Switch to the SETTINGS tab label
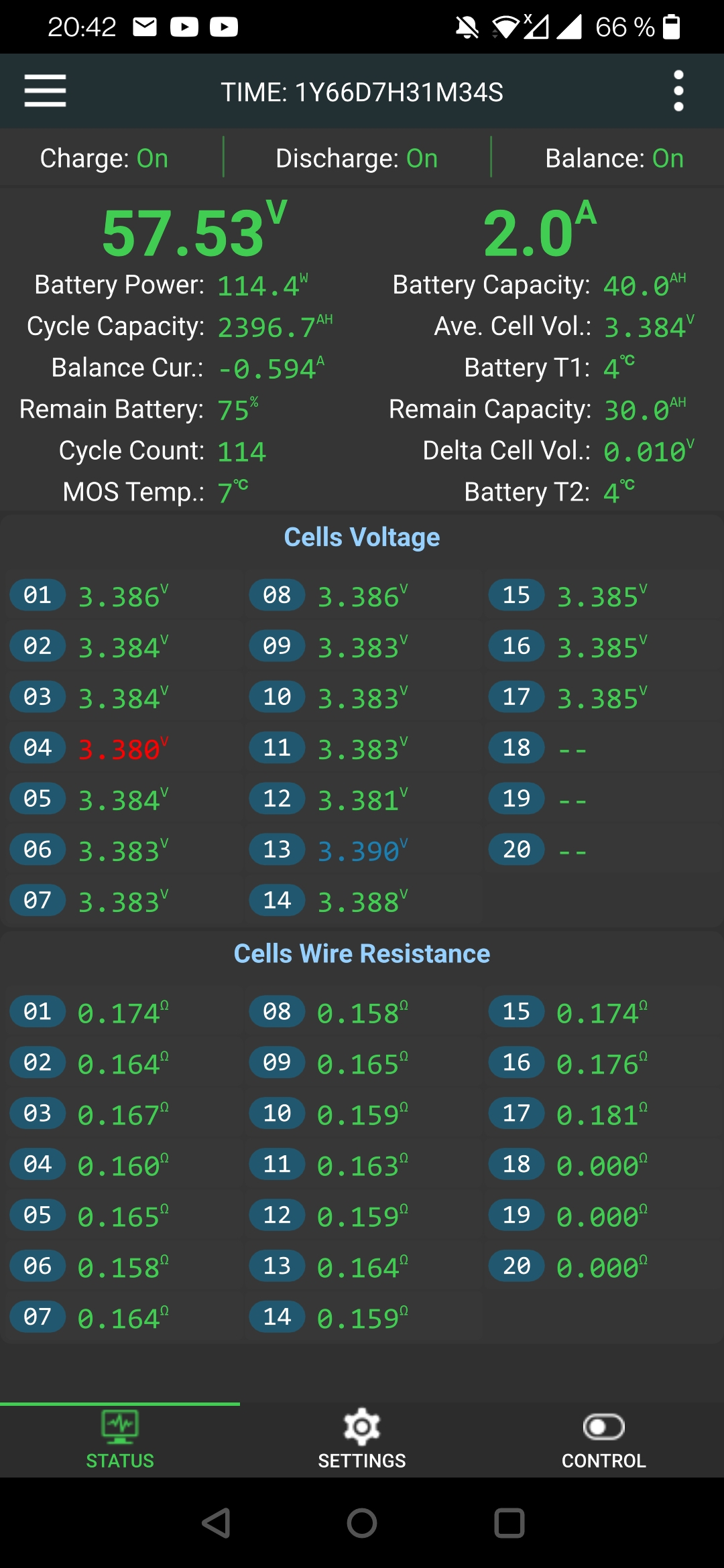 click(362, 1461)
